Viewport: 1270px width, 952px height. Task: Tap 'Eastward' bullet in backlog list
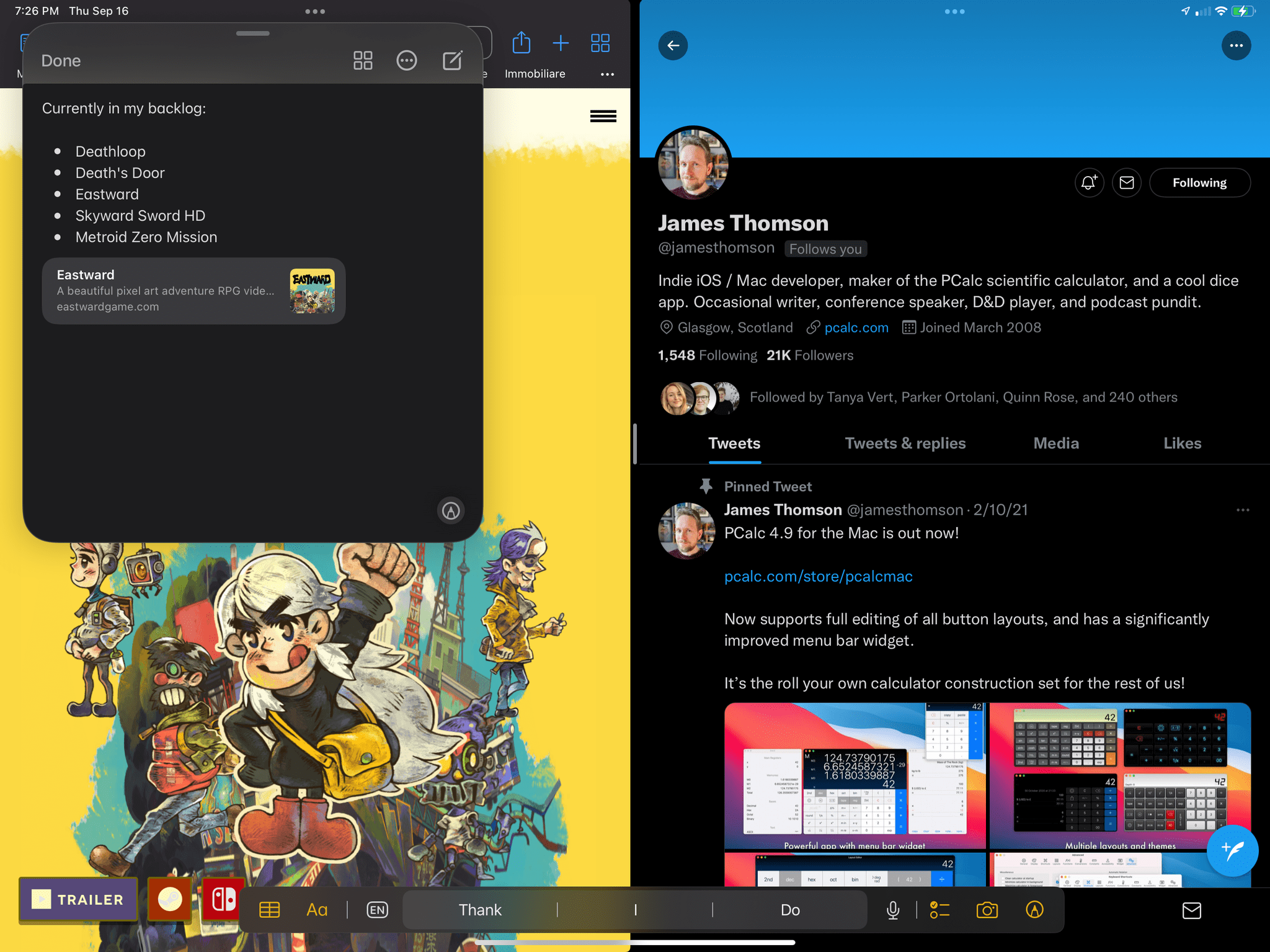click(x=107, y=194)
